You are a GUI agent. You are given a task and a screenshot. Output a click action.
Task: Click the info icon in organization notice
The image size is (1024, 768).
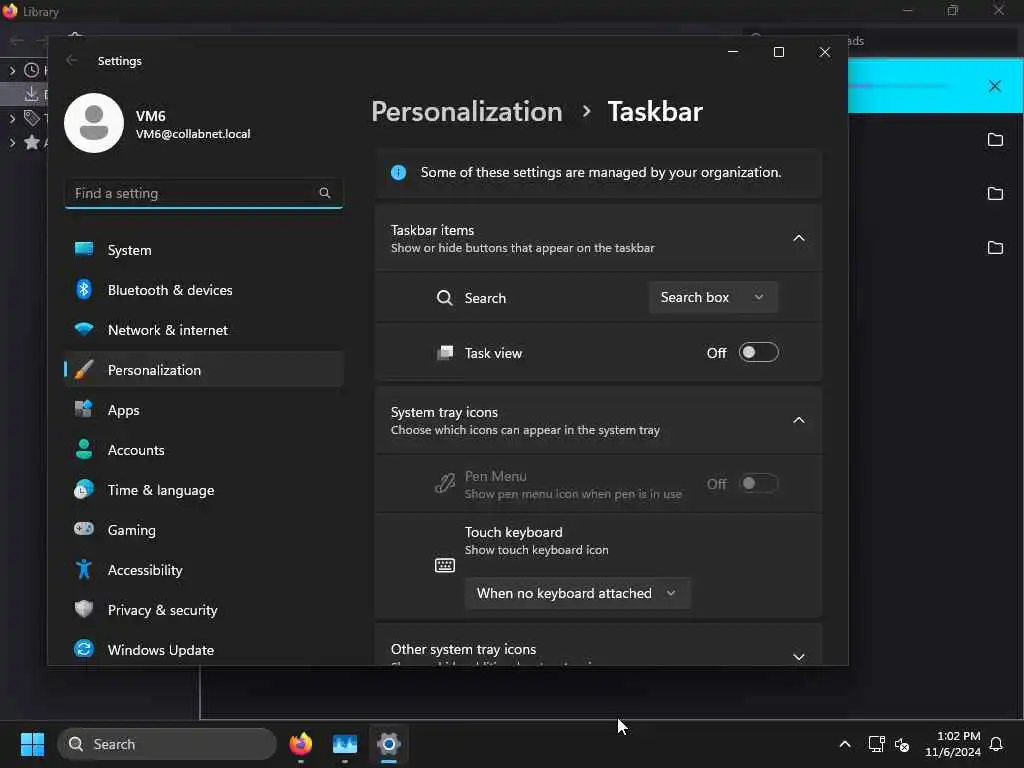pos(398,172)
